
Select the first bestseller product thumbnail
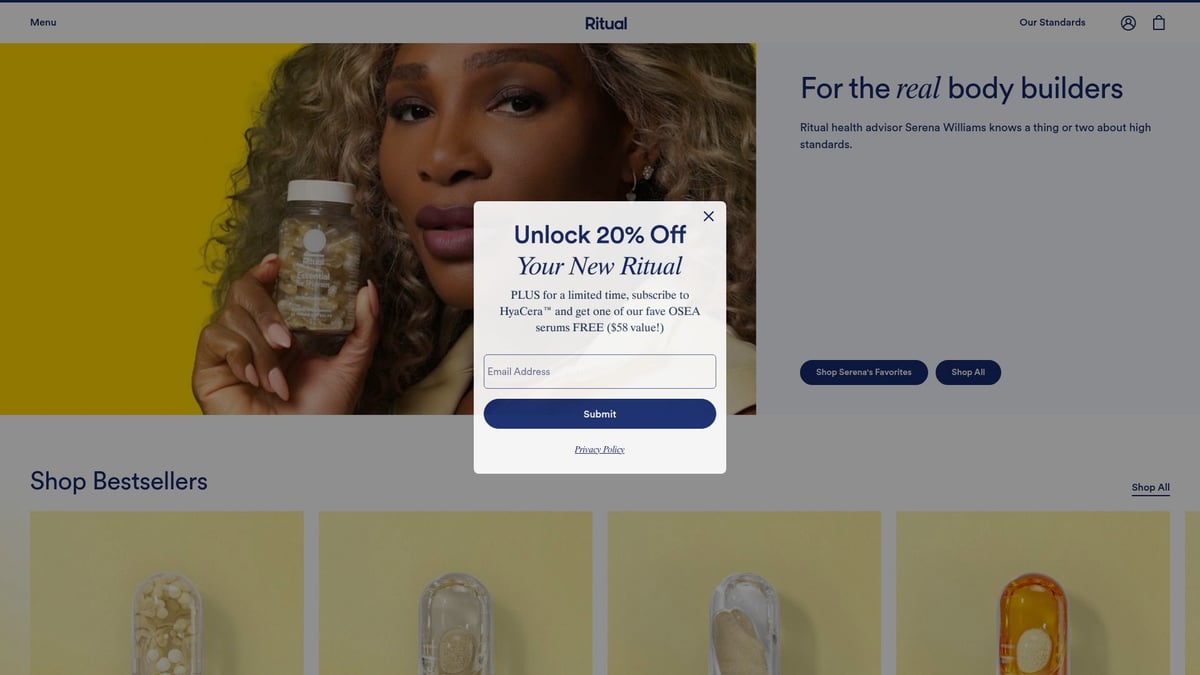click(167, 593)
